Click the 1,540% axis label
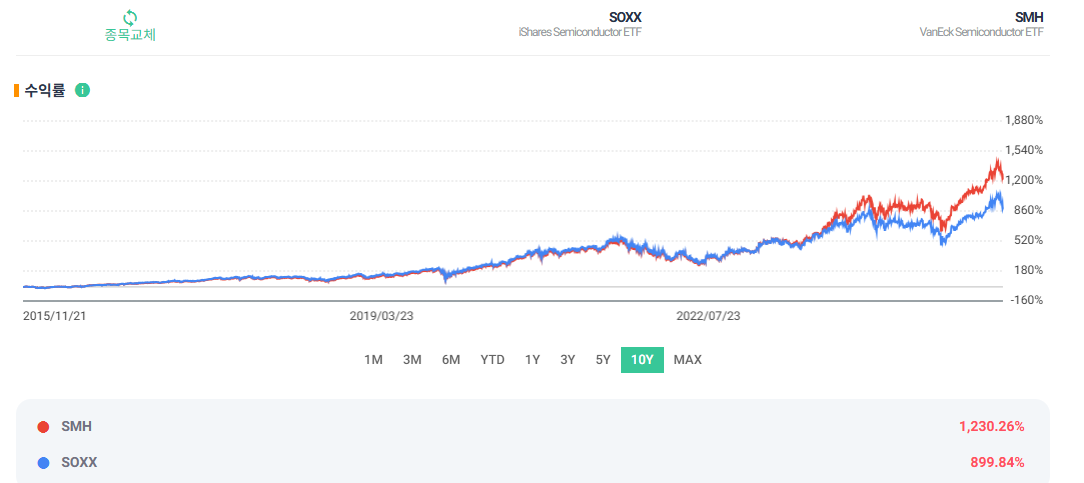 click(1024, 150)
